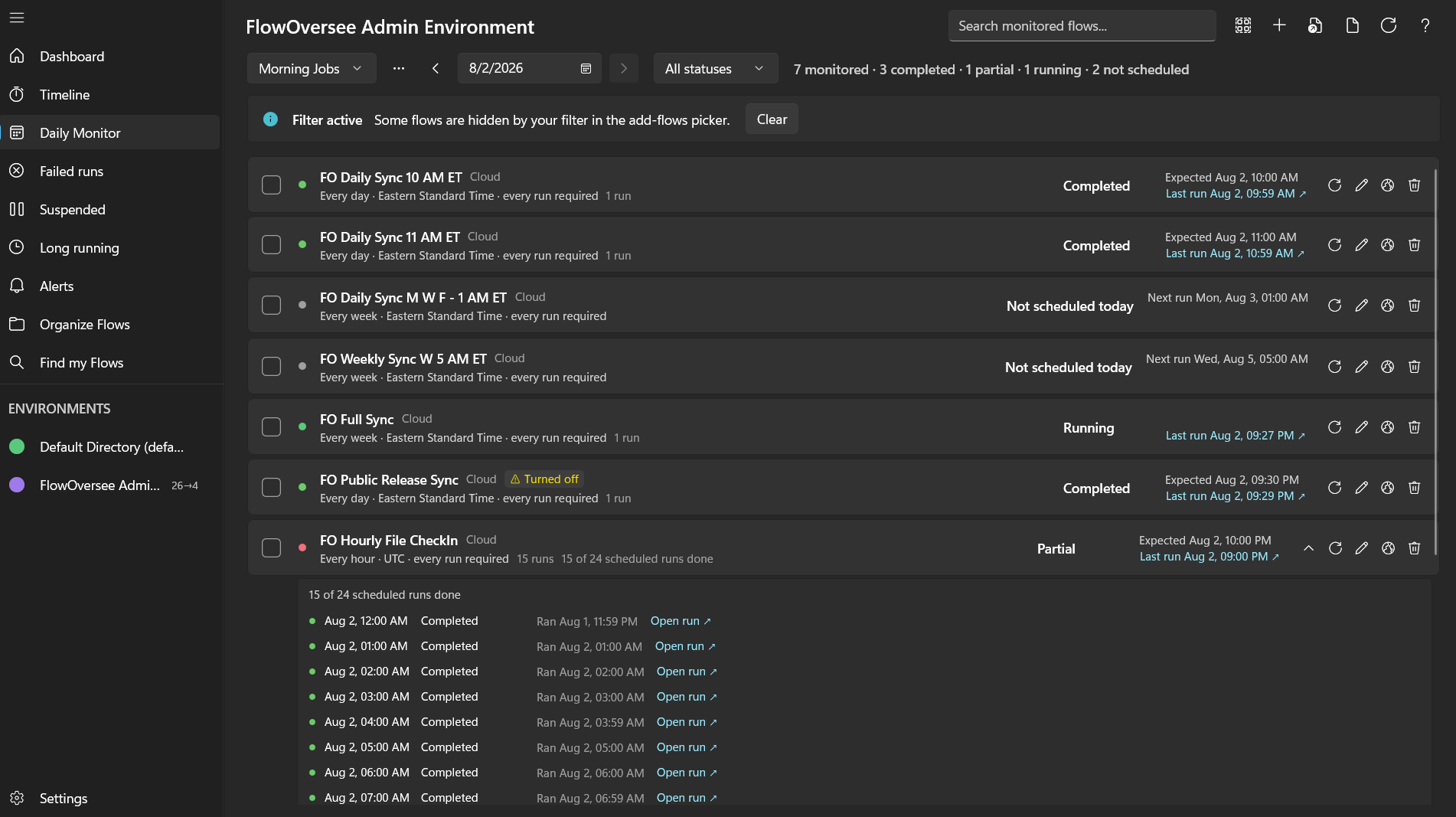This screenshot has height=817, width=1456.
Task: Focus the Search monitored flows field
Action: [1082, 25]
